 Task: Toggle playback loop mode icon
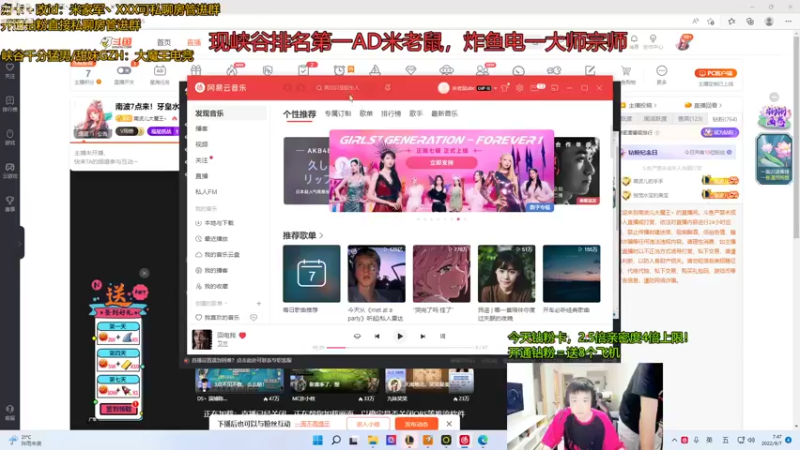357,336
